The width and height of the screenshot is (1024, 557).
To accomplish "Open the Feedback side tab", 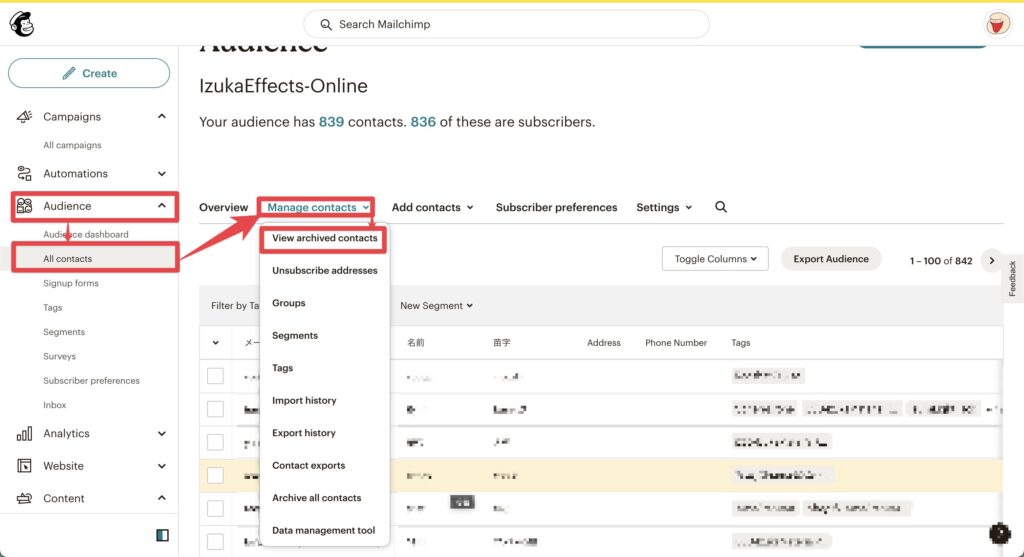I will point(1013,278).
